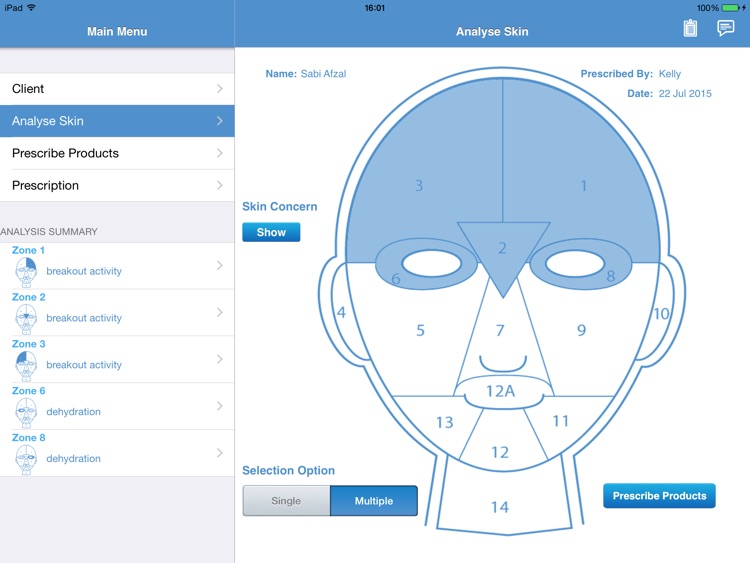This screenshot has height=563, width=750.
Task: Select cheek zone 5 on face map
Action: click(420, 331)
